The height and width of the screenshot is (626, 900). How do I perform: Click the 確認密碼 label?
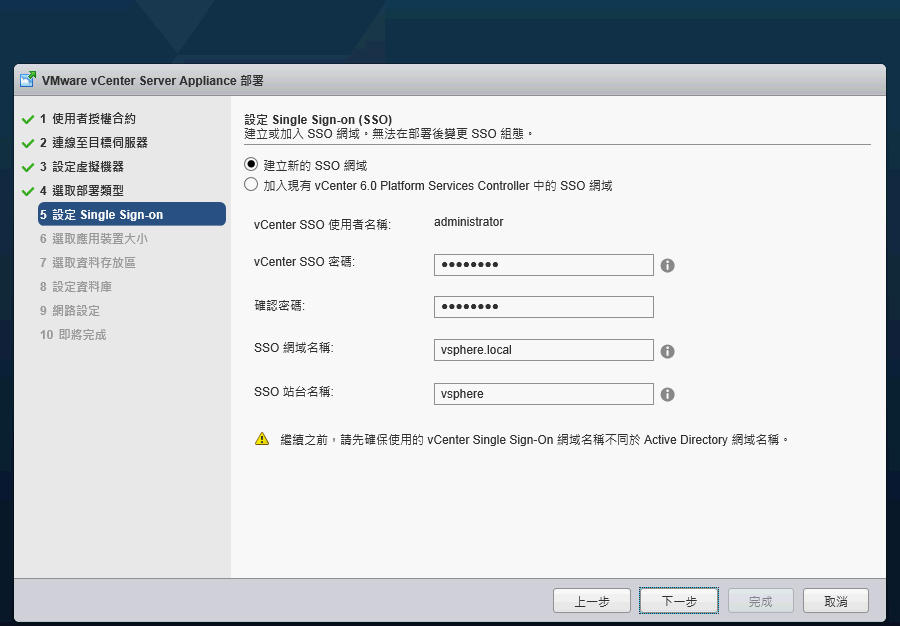pyautogui.click(x=280, y=306)
